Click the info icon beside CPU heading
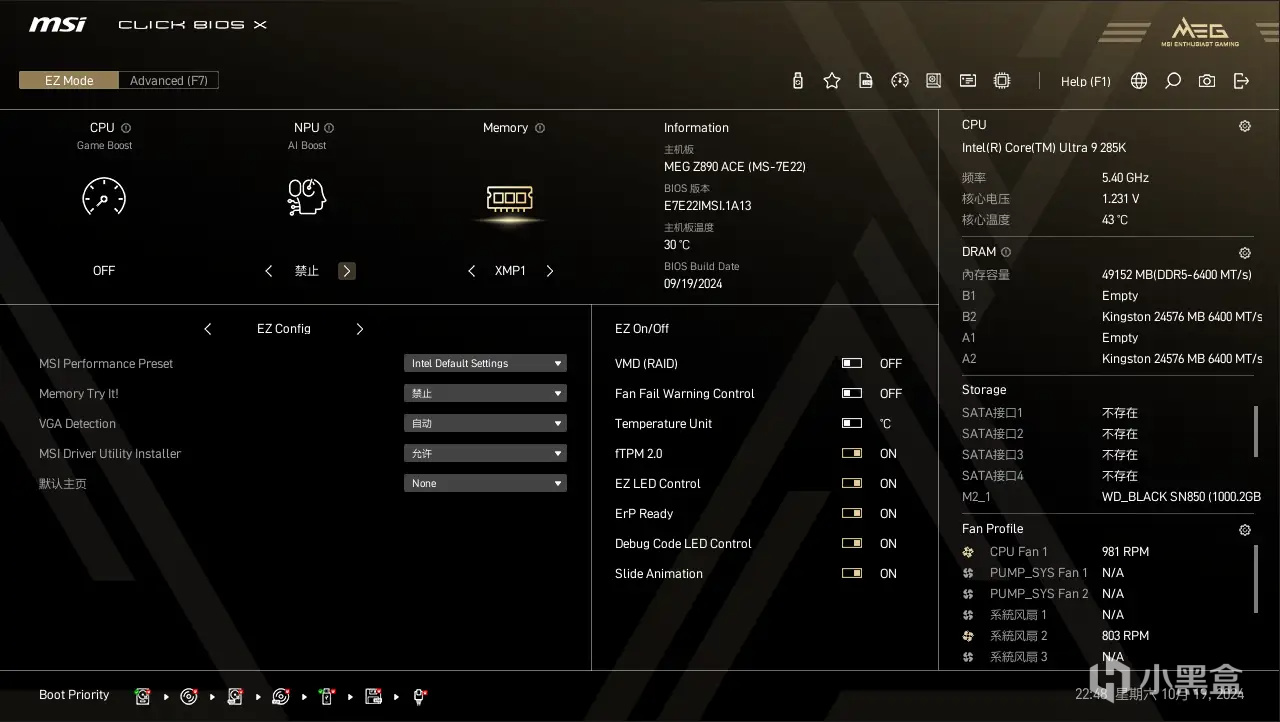The height and width of the screenshot is (722, 1280). 126,128
